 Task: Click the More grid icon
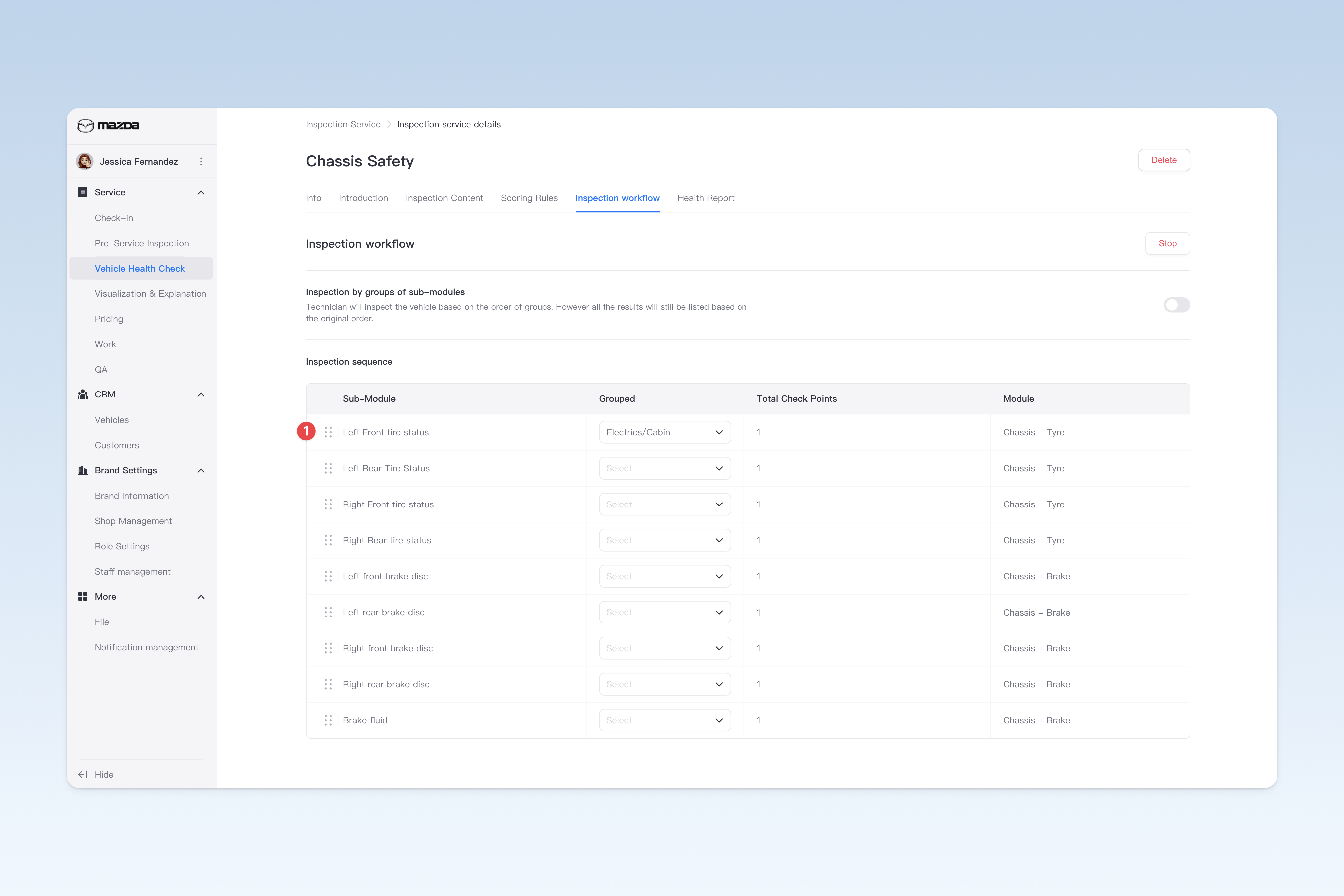[83, 597]
